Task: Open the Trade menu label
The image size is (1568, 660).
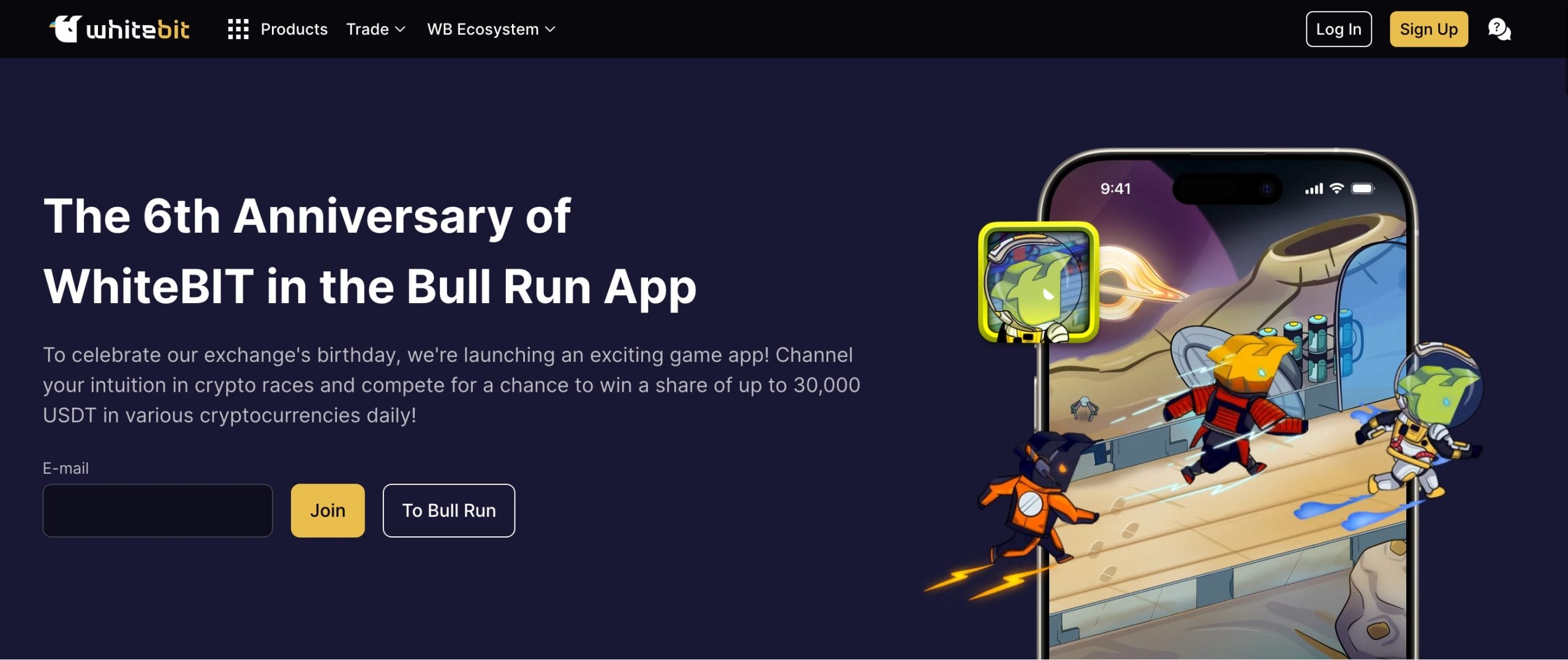Action: tap(367, 29)
